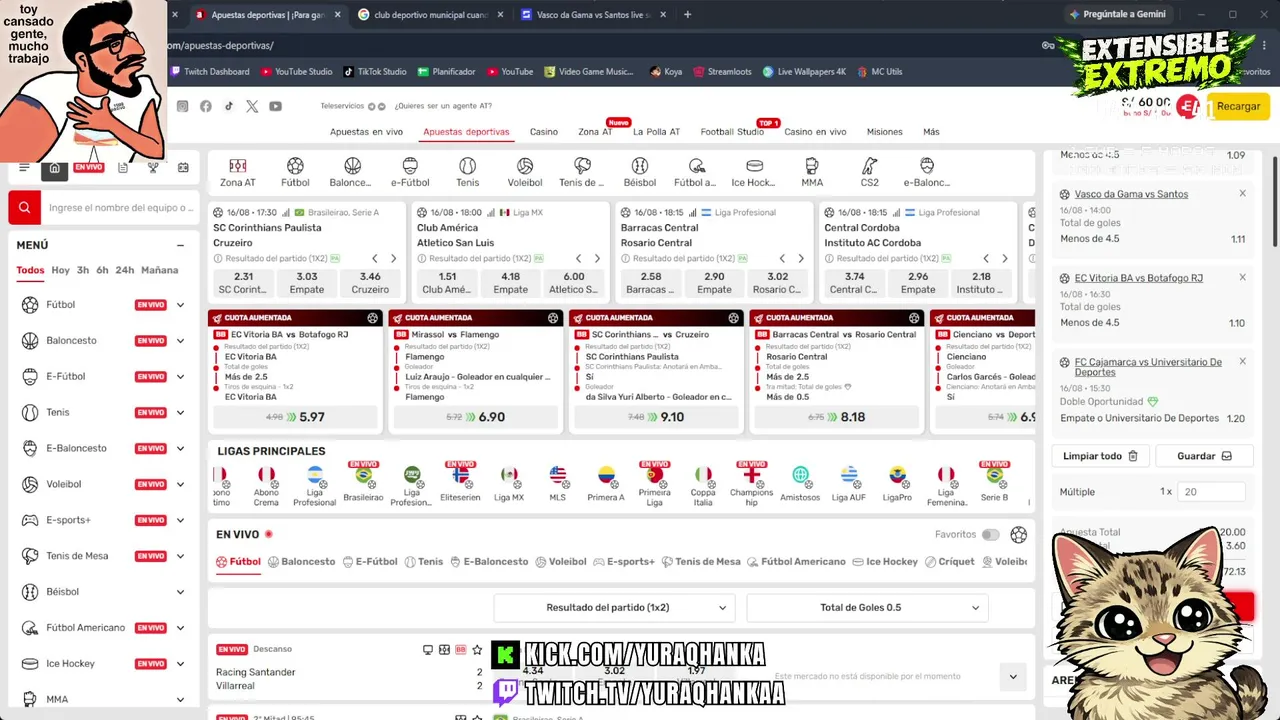Screen dimensions: 1280x720
Task: Expand Fútbol in the sidebar menu
Action: (180, 305)
